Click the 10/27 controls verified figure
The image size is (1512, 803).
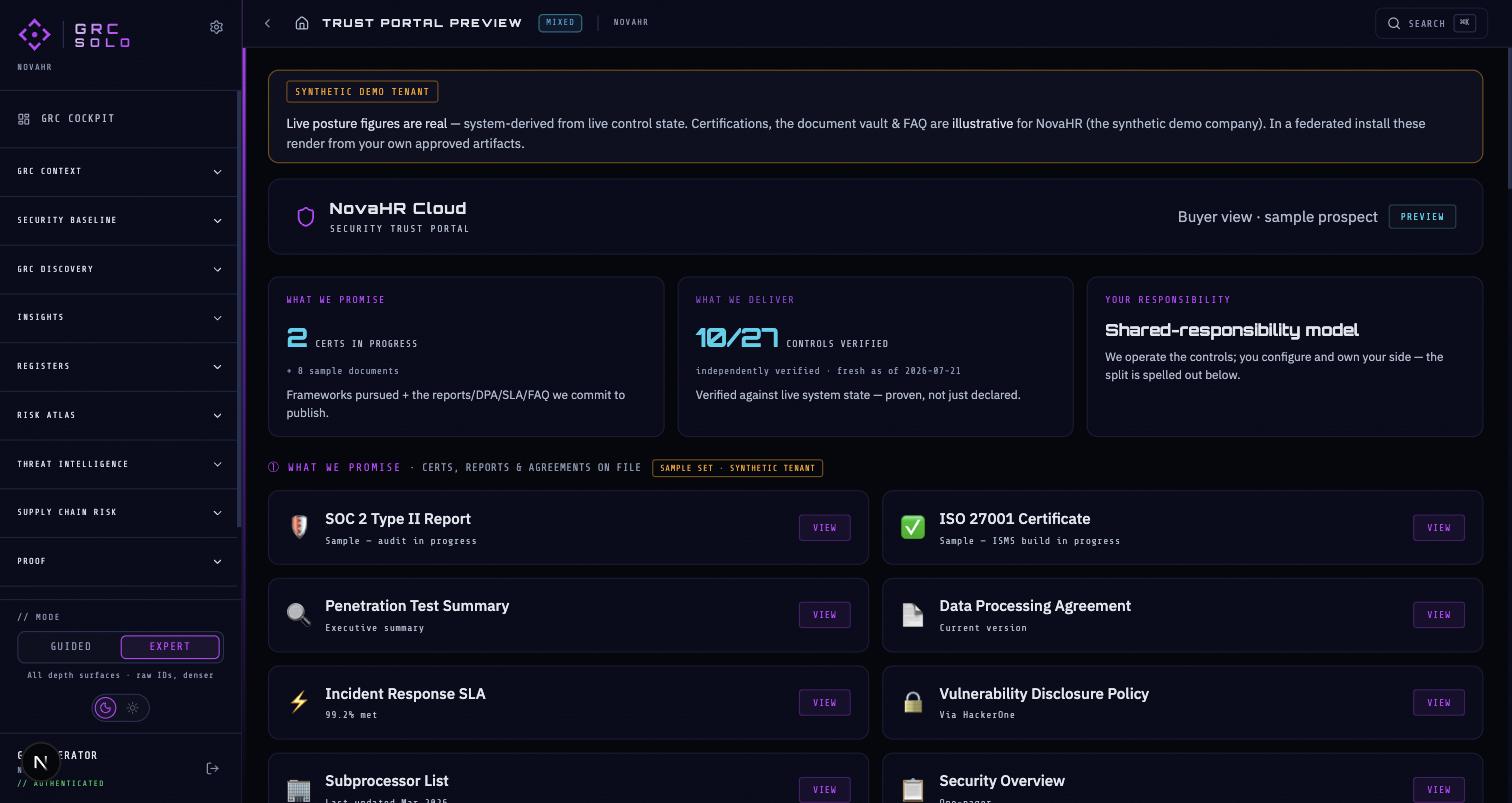[x=736, y=338]
